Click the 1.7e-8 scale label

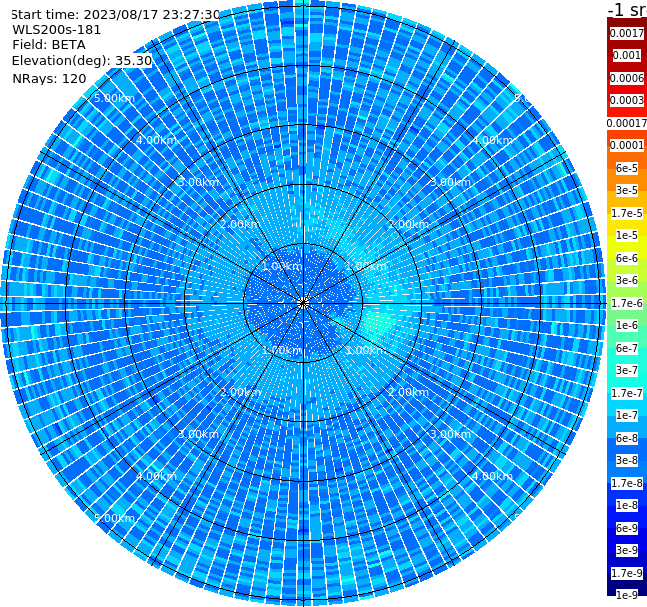click(627, 483)
